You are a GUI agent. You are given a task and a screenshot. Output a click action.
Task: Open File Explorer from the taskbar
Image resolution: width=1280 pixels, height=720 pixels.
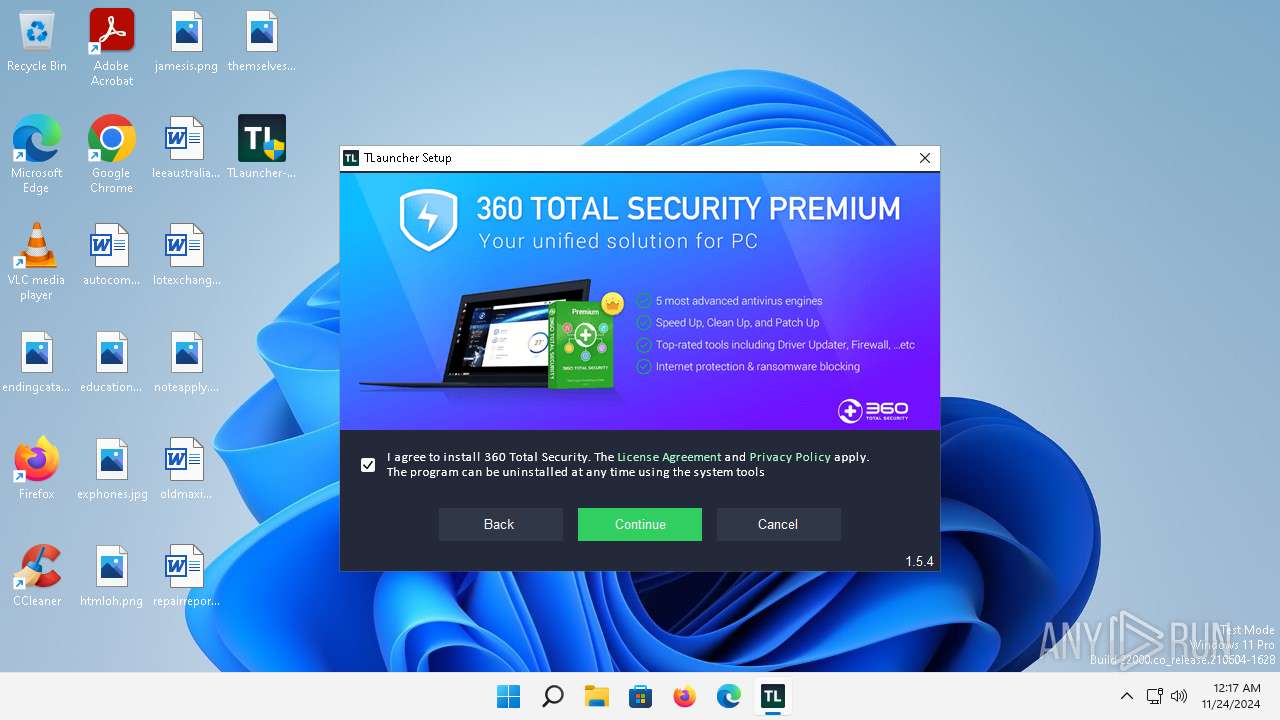coord(597,696)
